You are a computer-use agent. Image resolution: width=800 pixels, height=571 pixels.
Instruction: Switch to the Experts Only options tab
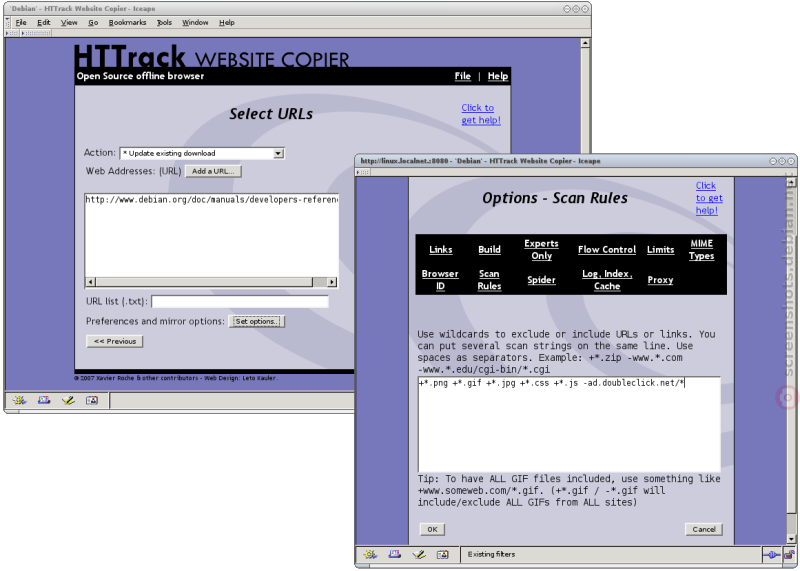coord(541,250)
